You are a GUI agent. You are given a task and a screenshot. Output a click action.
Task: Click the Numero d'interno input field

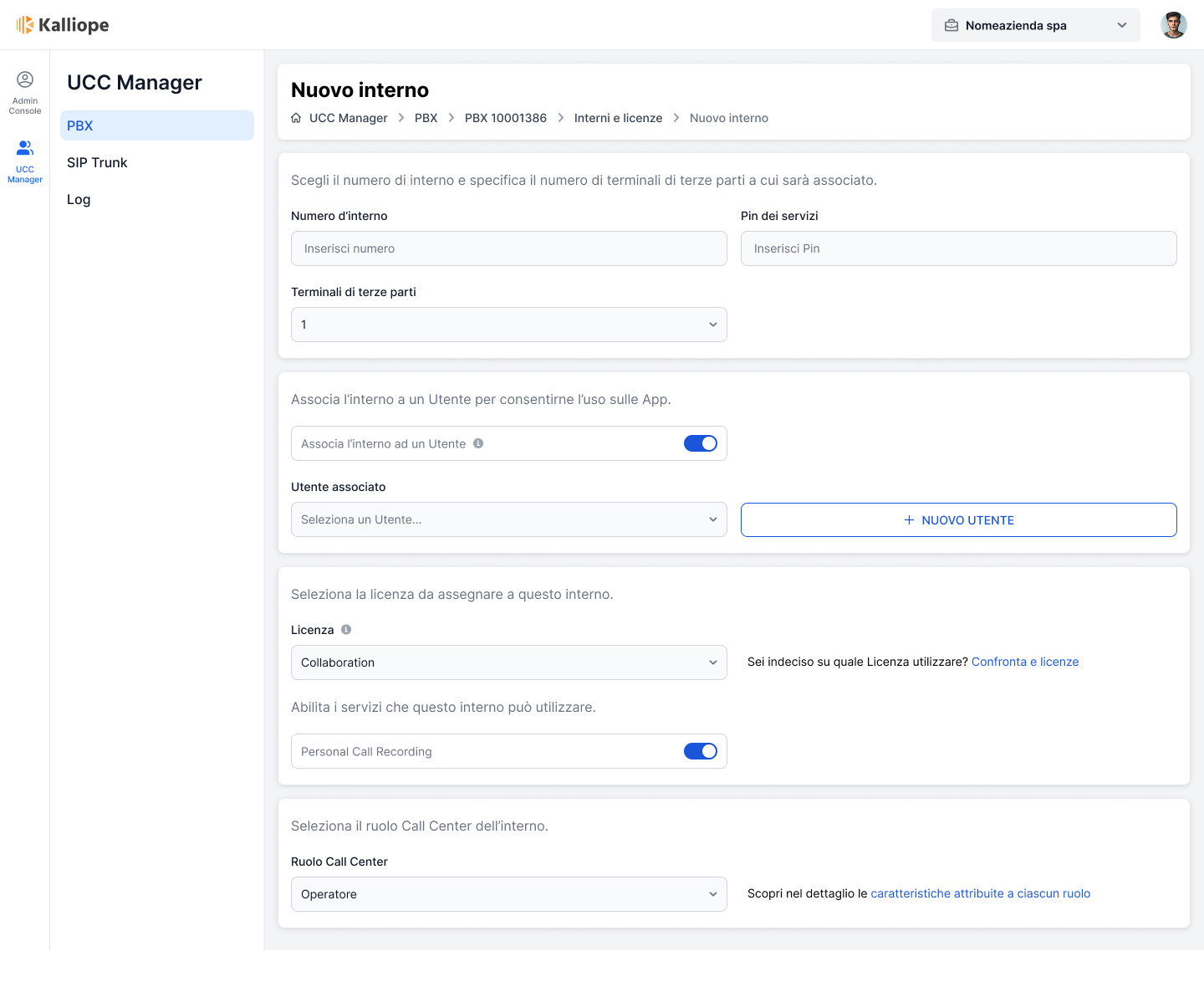(x=508, y=248)
